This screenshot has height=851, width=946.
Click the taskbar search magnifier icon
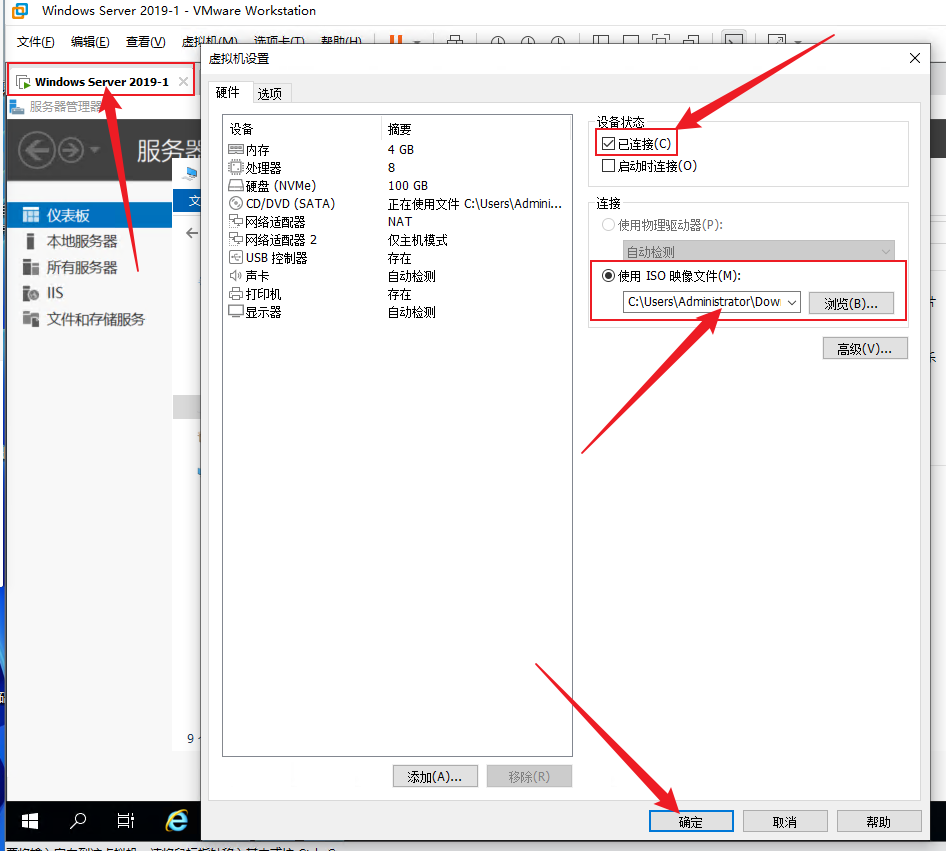[x=78, y=821]
